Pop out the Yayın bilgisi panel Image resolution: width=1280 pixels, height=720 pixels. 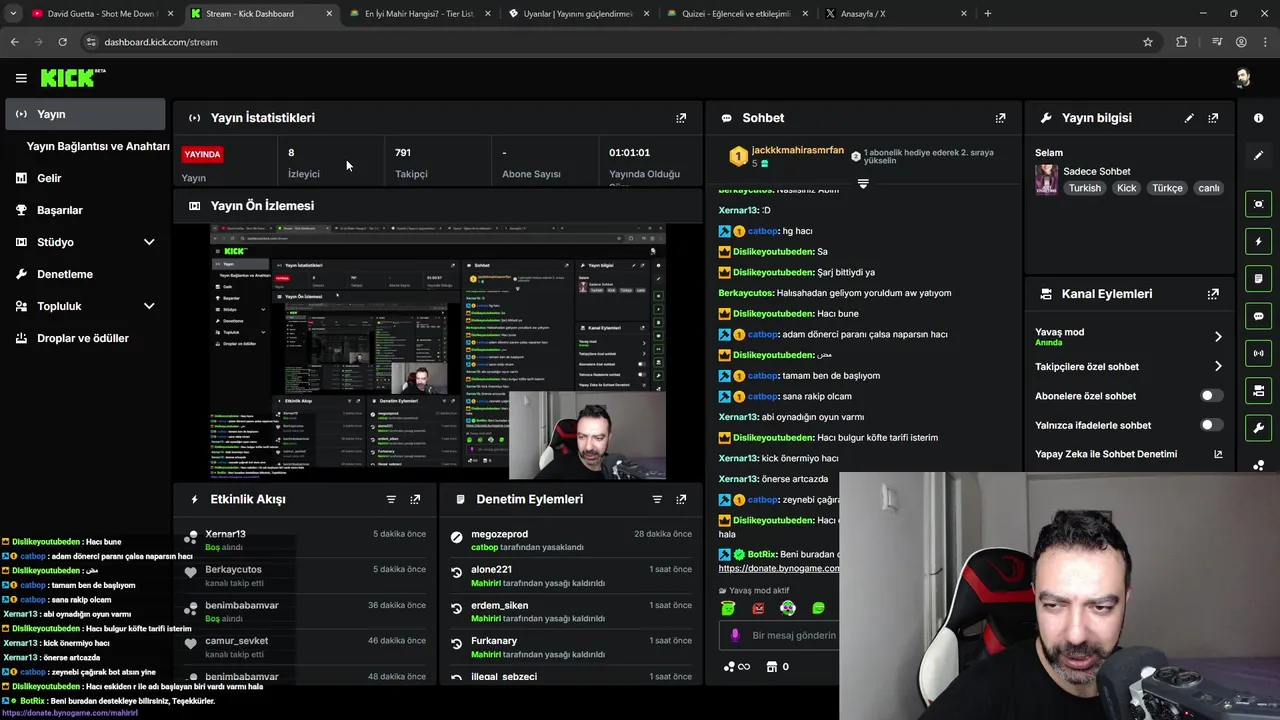1213,118
